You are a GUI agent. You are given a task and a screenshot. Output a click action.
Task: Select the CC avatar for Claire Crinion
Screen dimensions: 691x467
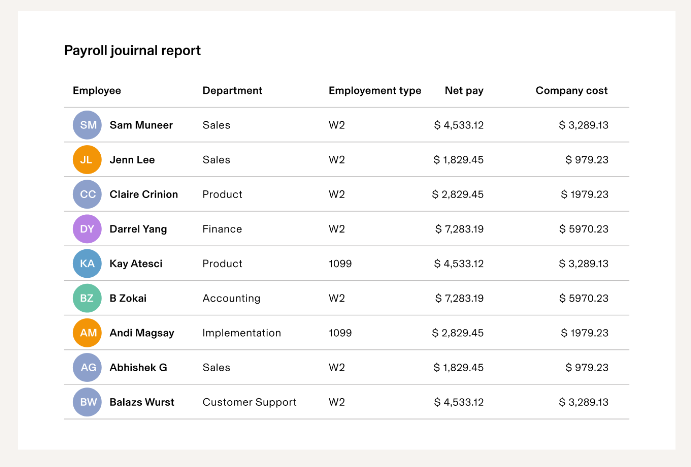pos(88,194)
